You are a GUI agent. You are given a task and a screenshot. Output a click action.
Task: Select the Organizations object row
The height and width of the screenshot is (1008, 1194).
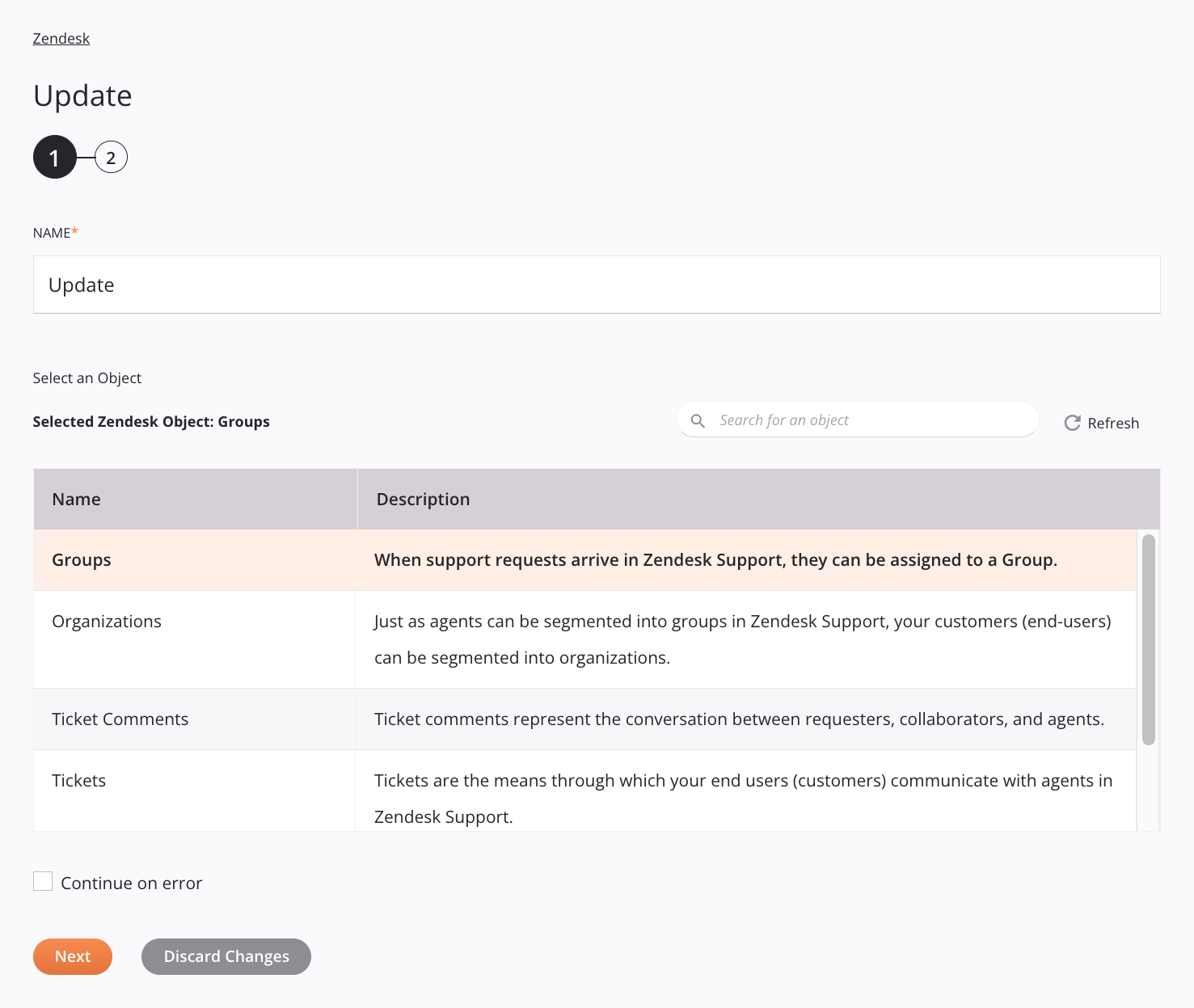[x=584, y=639]
